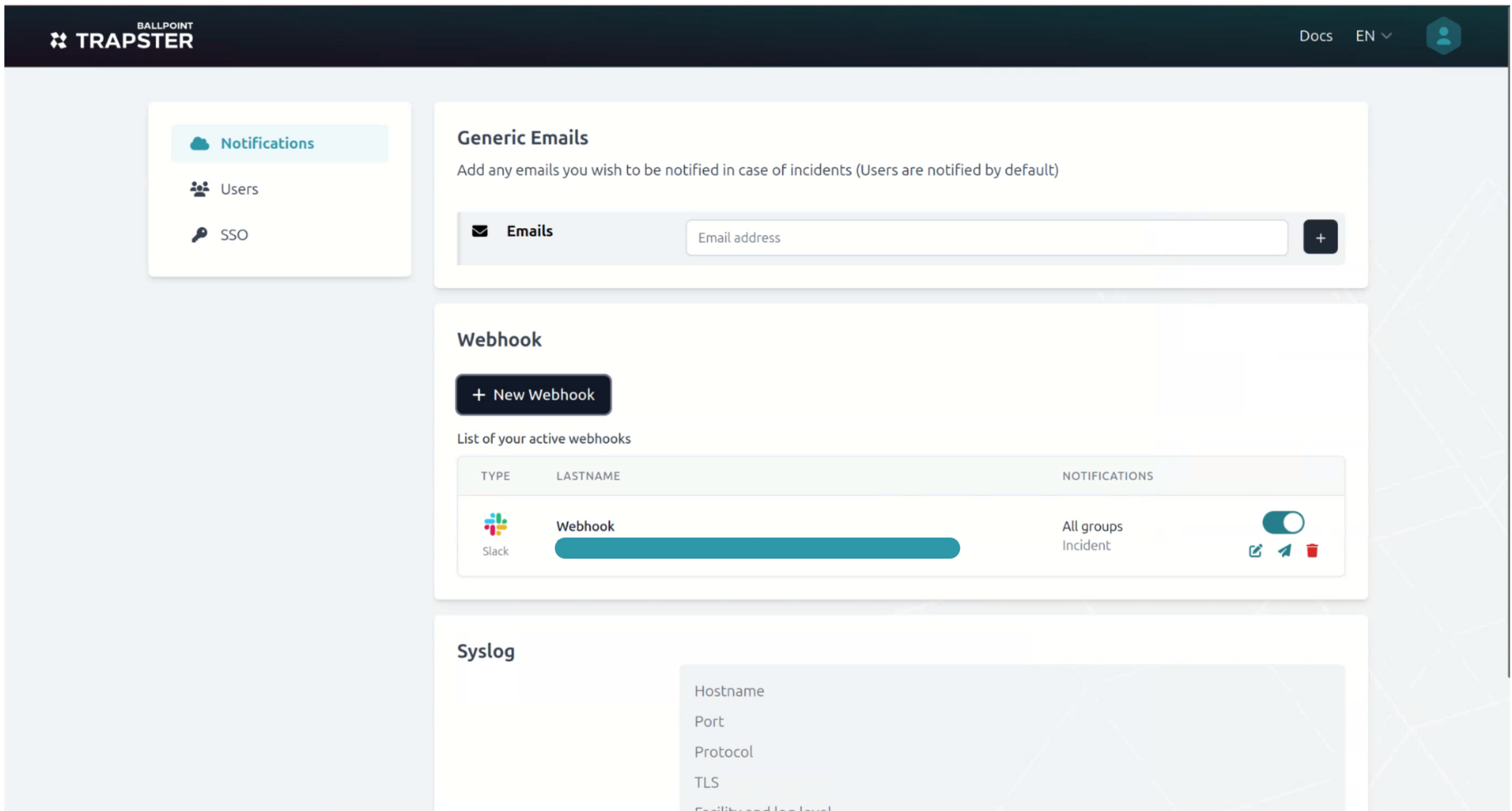Click the Slack icon in the webhook row
The height and width of the screenshot is (811, 1512).
[x=495, y=526]
